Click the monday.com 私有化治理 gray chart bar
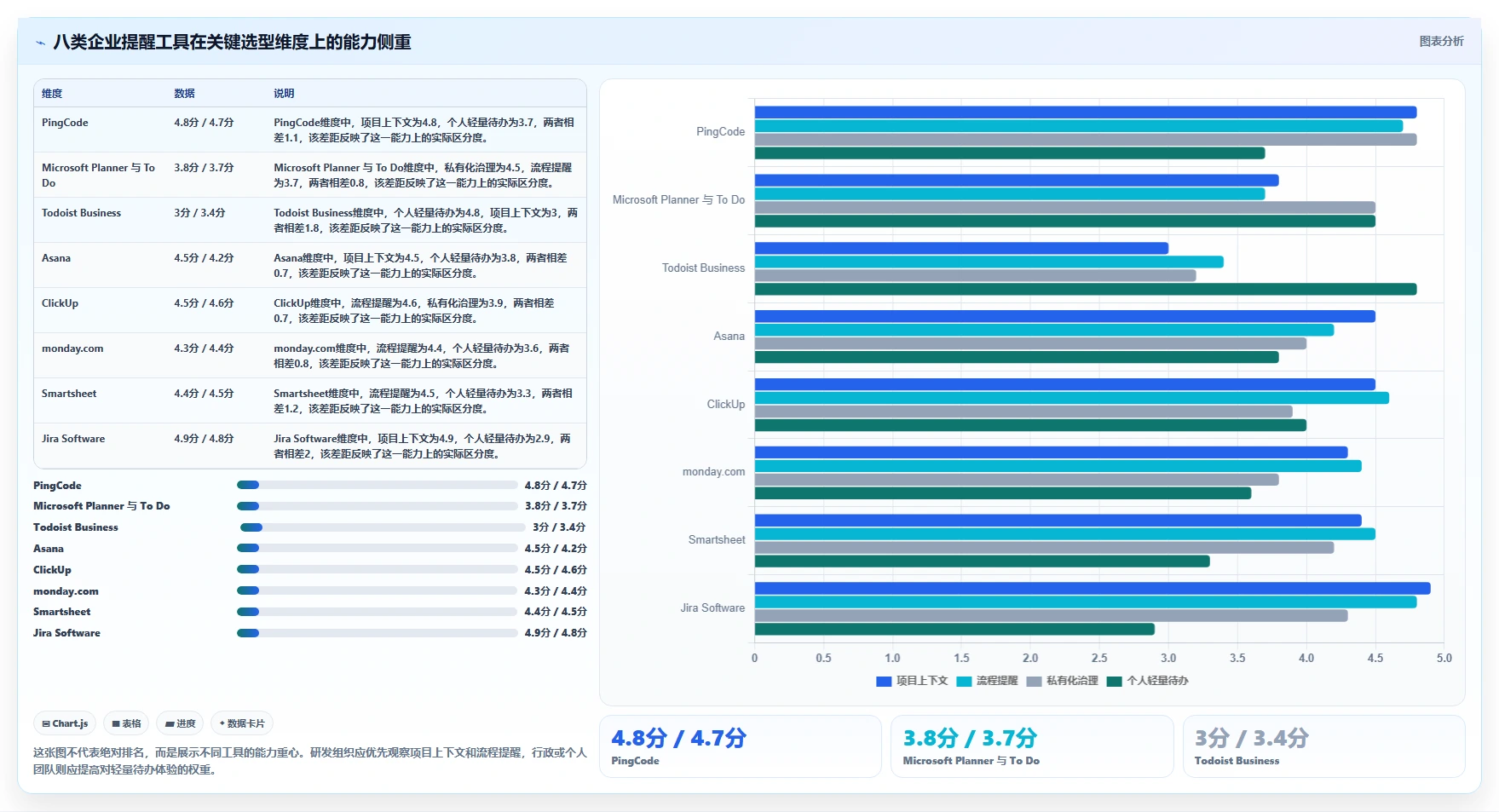1499x812 pixels. pos(1017,480)
